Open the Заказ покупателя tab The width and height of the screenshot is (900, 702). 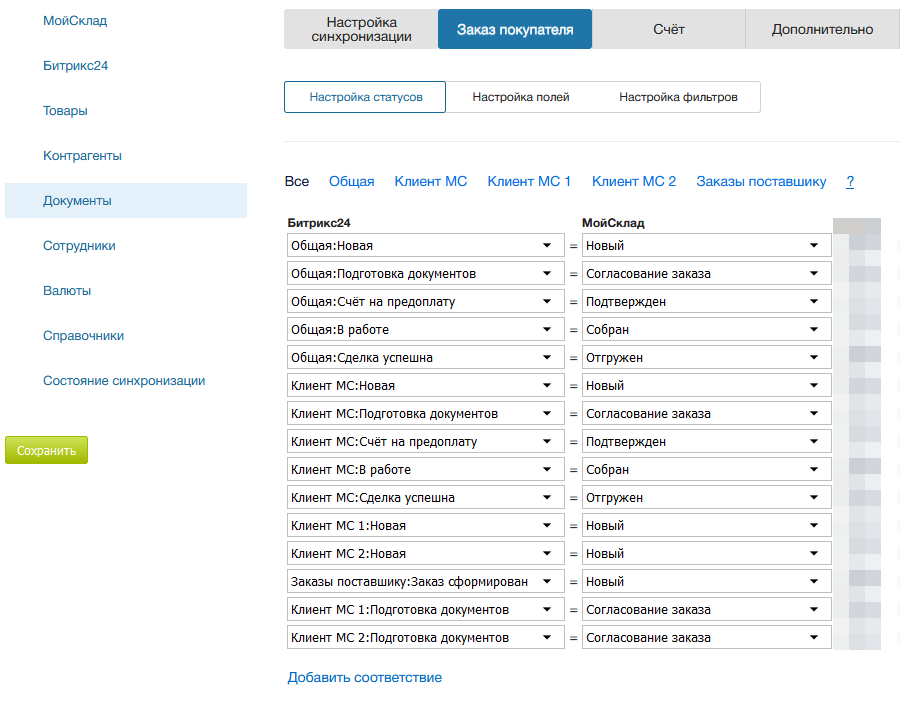tap(515, 30)
